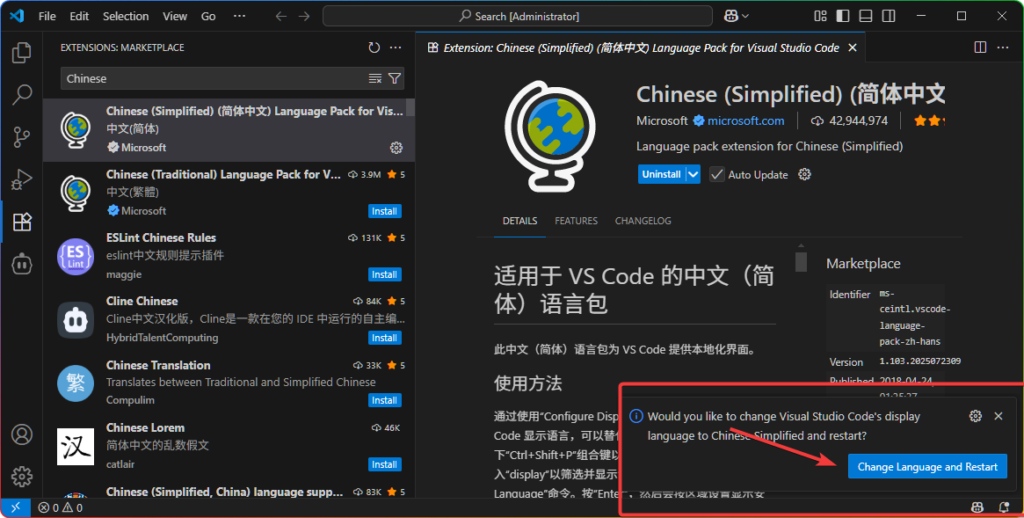Viewport: 1024px width, 518px height.
Task: Open Copilot menu in title bar
Action: (x=736, y=16)
